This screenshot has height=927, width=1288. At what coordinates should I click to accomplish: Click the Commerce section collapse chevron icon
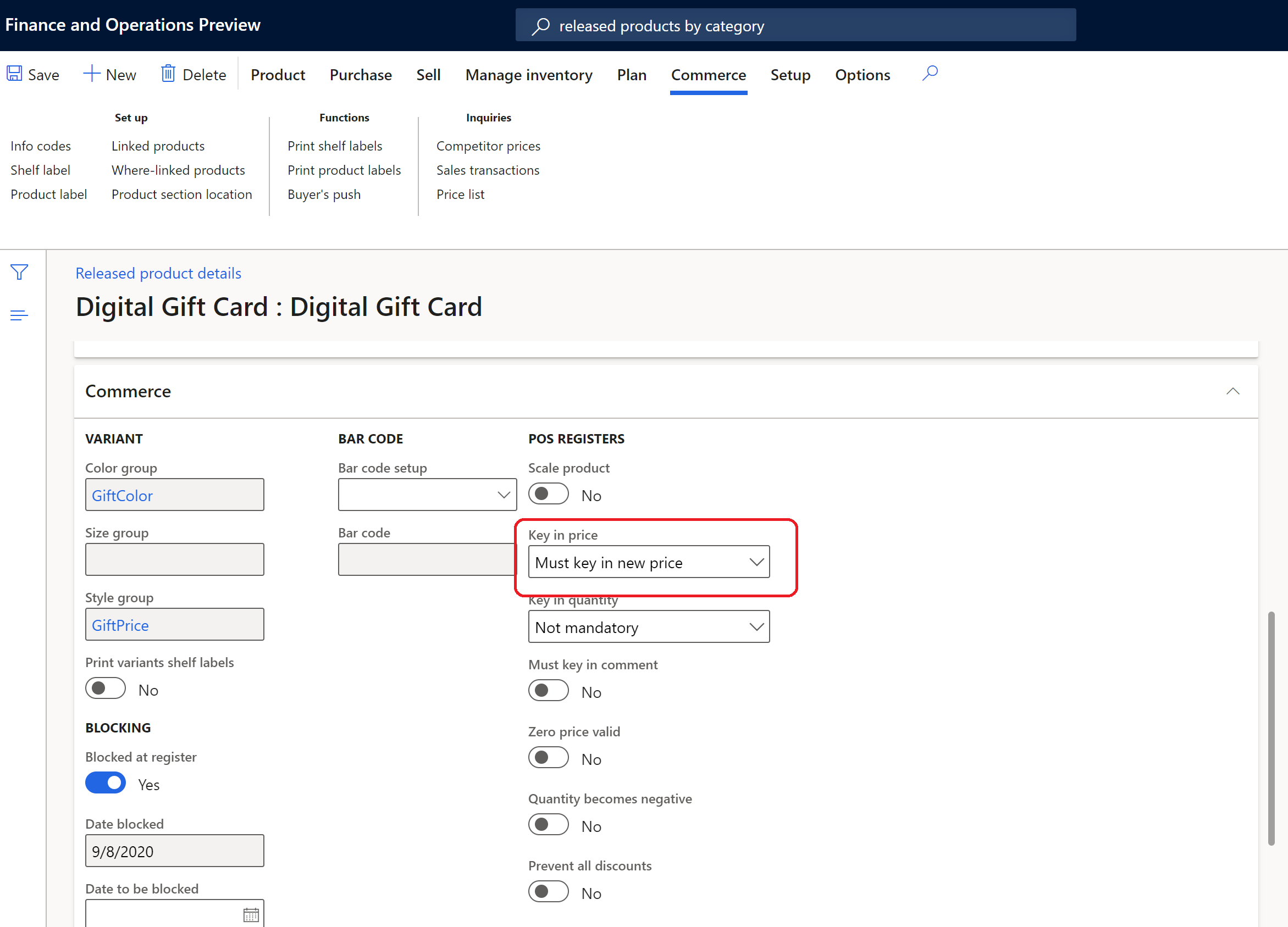click(x=1232, y=391)
